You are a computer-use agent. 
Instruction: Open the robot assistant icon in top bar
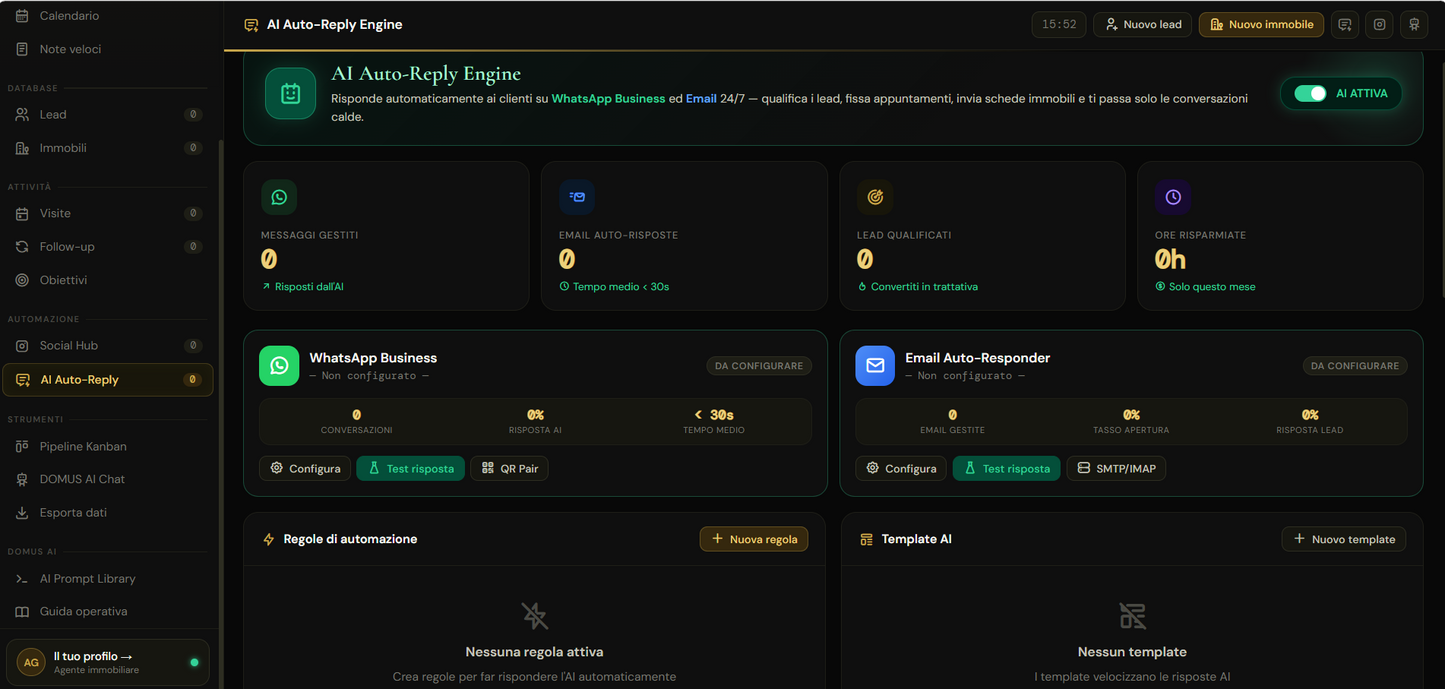[1414, 24]
